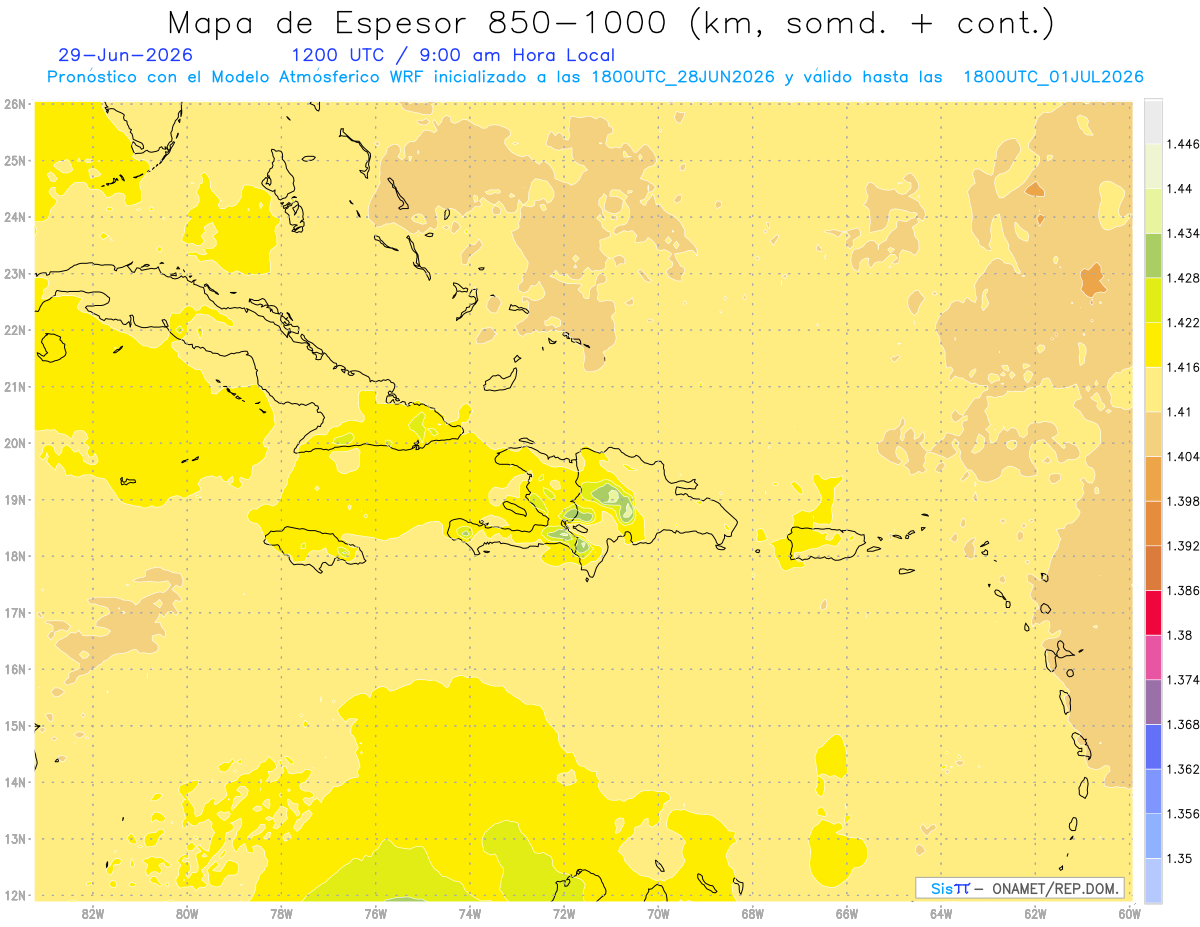Image resolution: width=1200 pixels, height=927 pixels.
Task: Click the 12N latitude axis label
Action: pyautogui.click(x=15, y=895)
